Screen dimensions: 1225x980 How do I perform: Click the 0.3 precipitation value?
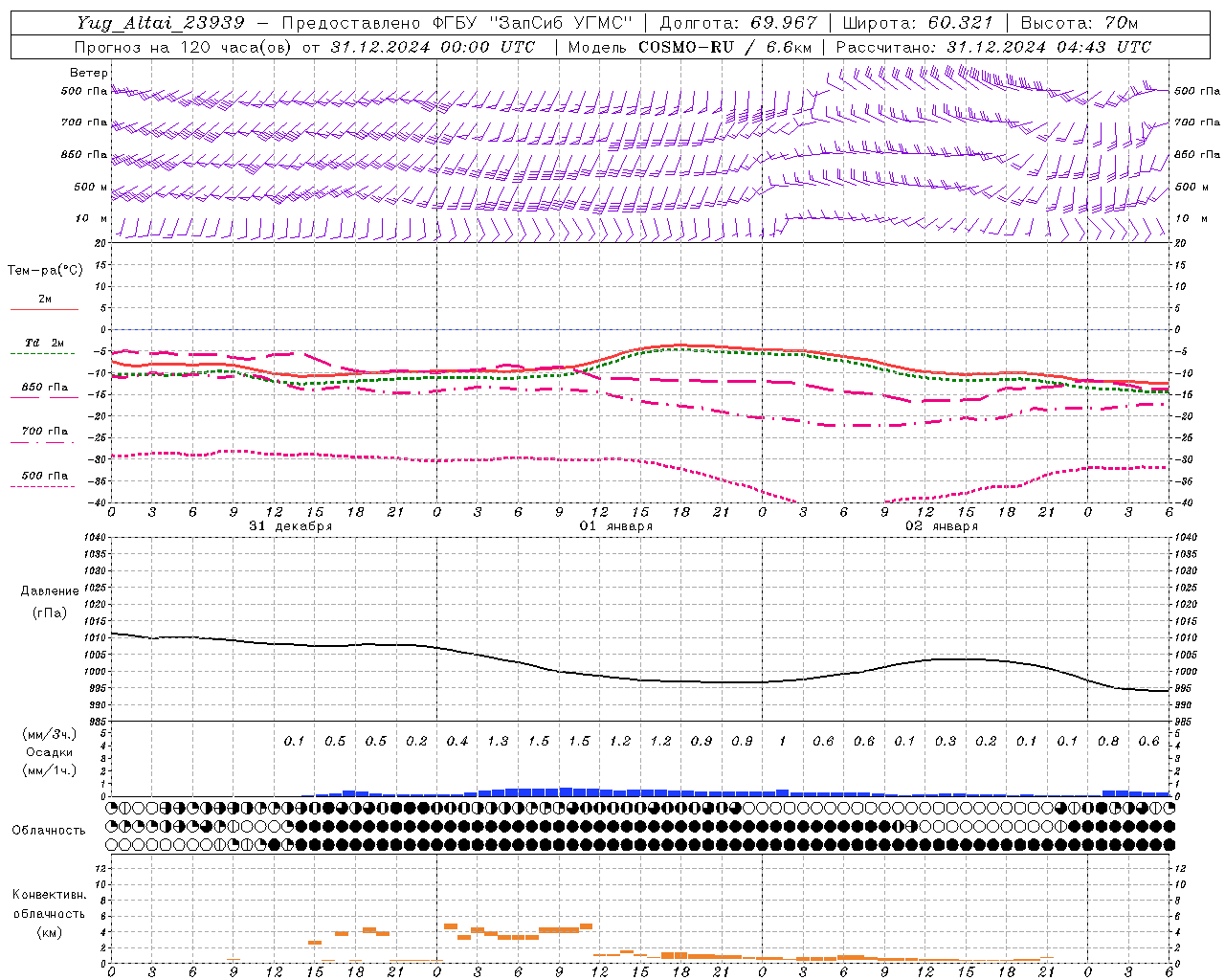click(x=946, y=742)
